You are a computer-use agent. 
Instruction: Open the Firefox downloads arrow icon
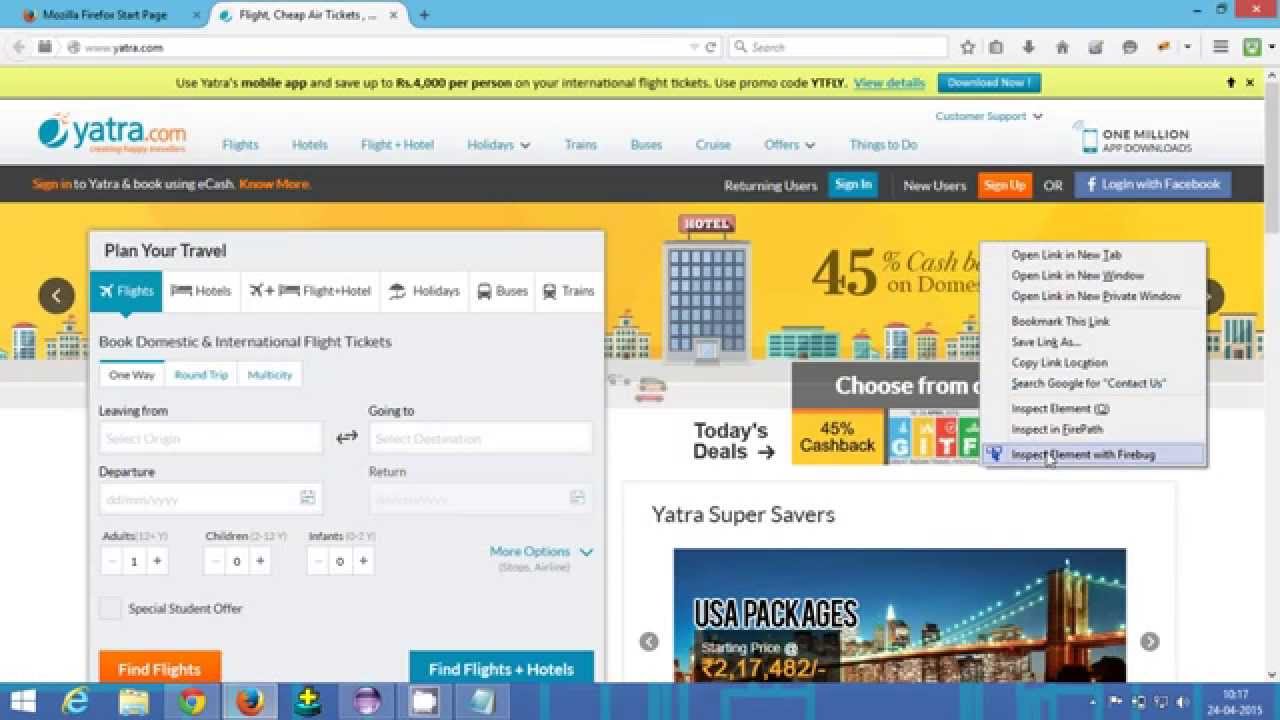tap(1029, 47)
